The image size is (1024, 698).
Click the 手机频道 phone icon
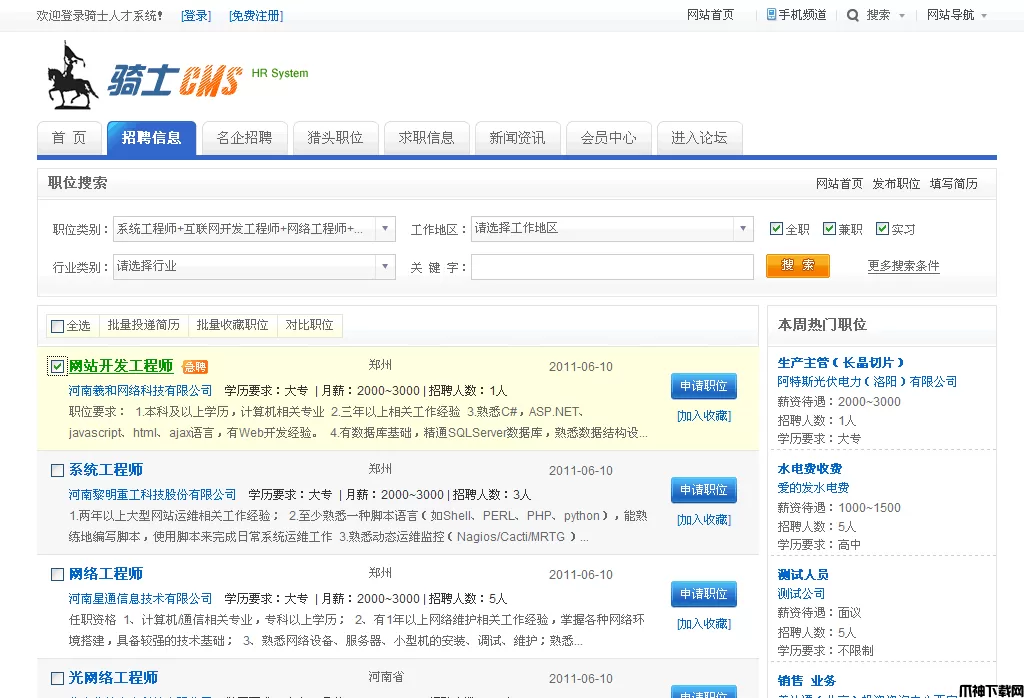(771, 15)
